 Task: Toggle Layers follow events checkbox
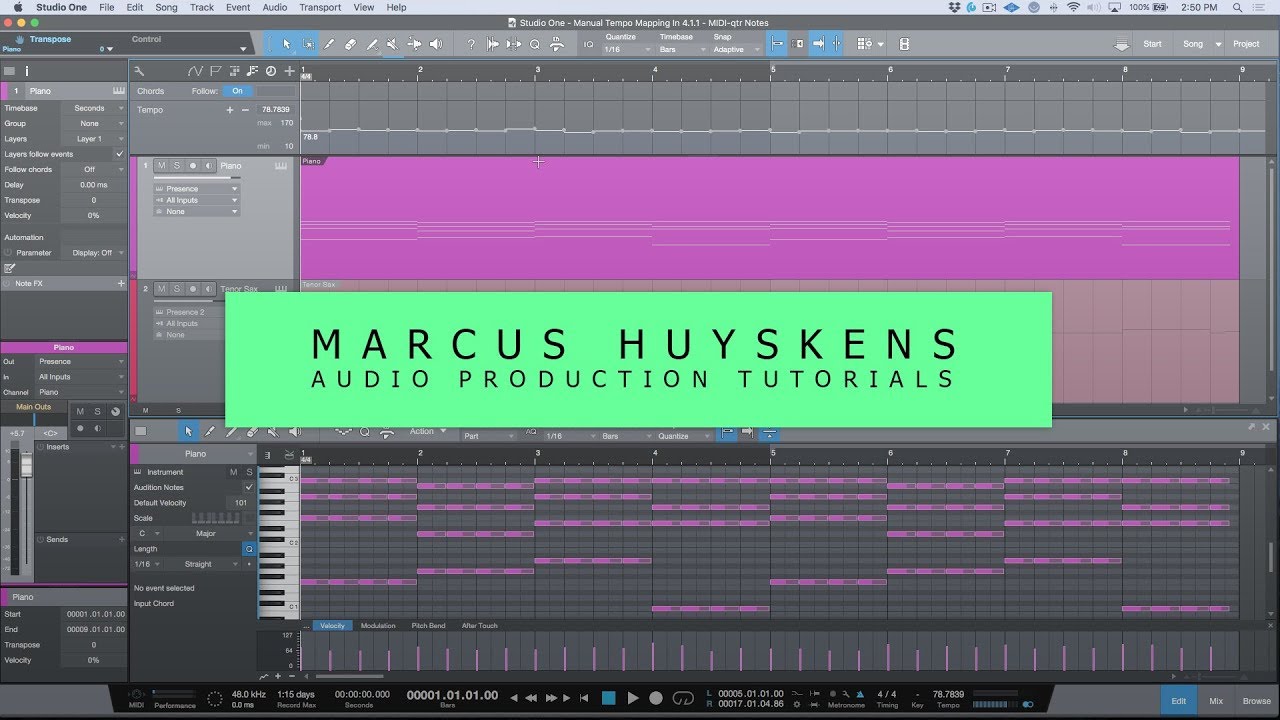click(x=120, y=154)
